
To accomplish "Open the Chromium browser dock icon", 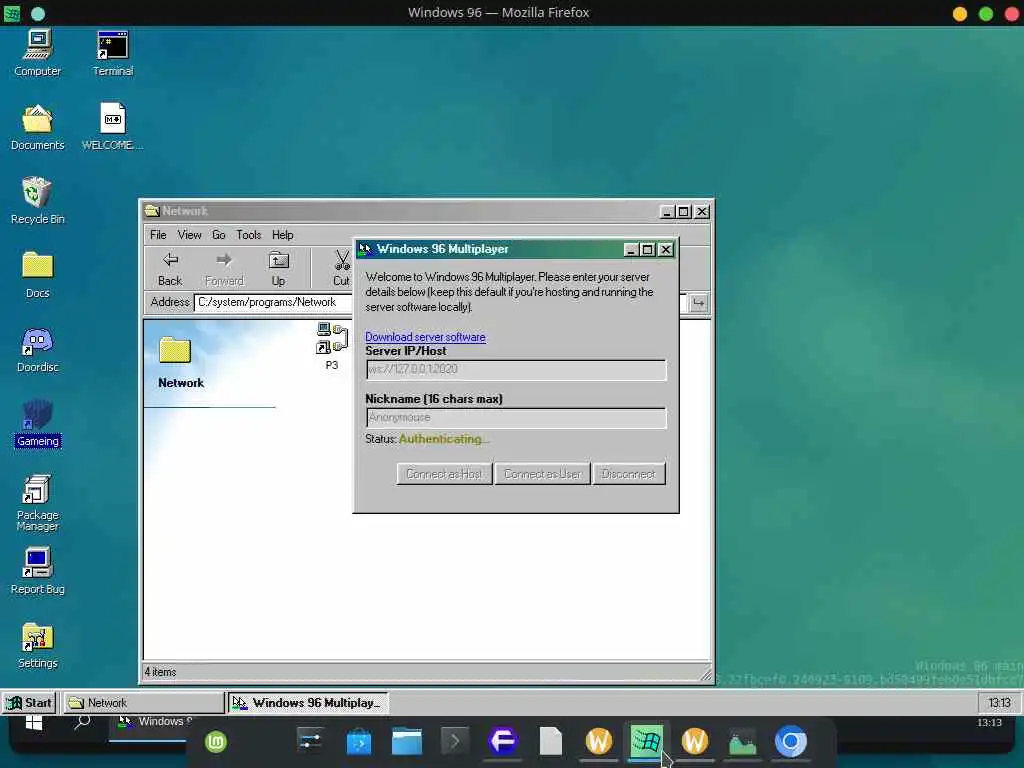I will [x=791, y=742].
